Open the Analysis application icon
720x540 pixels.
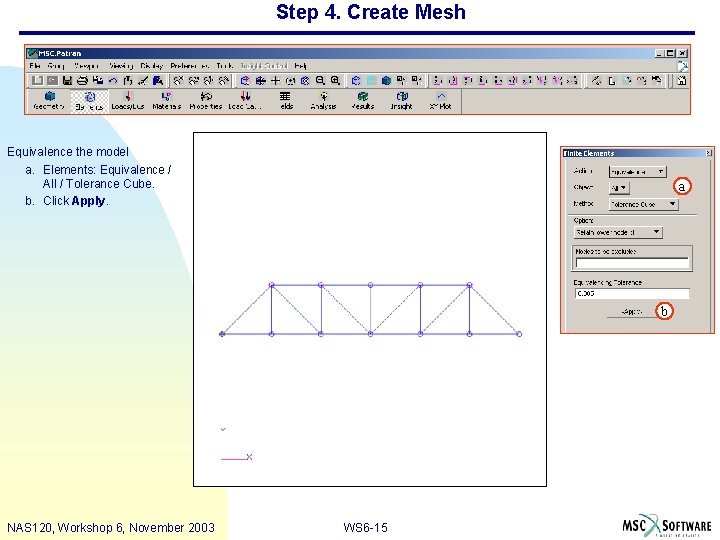point(323,101)
